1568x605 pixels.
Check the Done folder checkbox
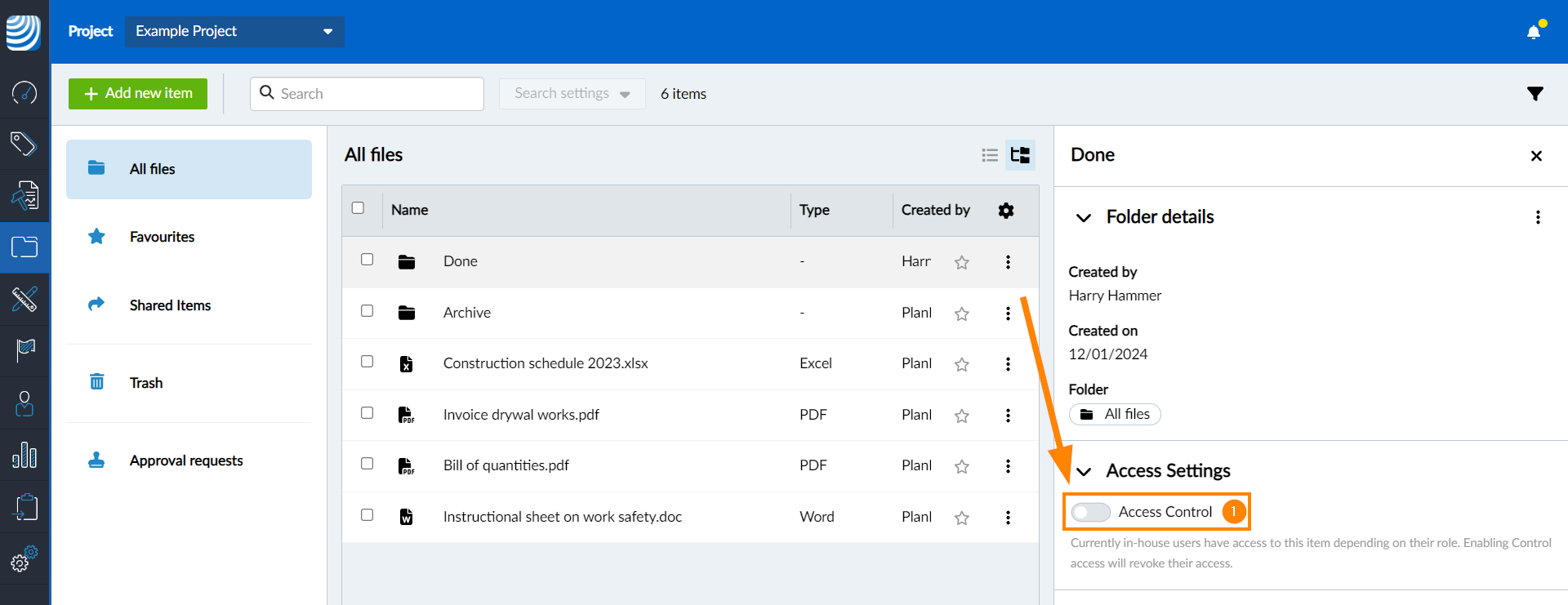tap(367, 260)
